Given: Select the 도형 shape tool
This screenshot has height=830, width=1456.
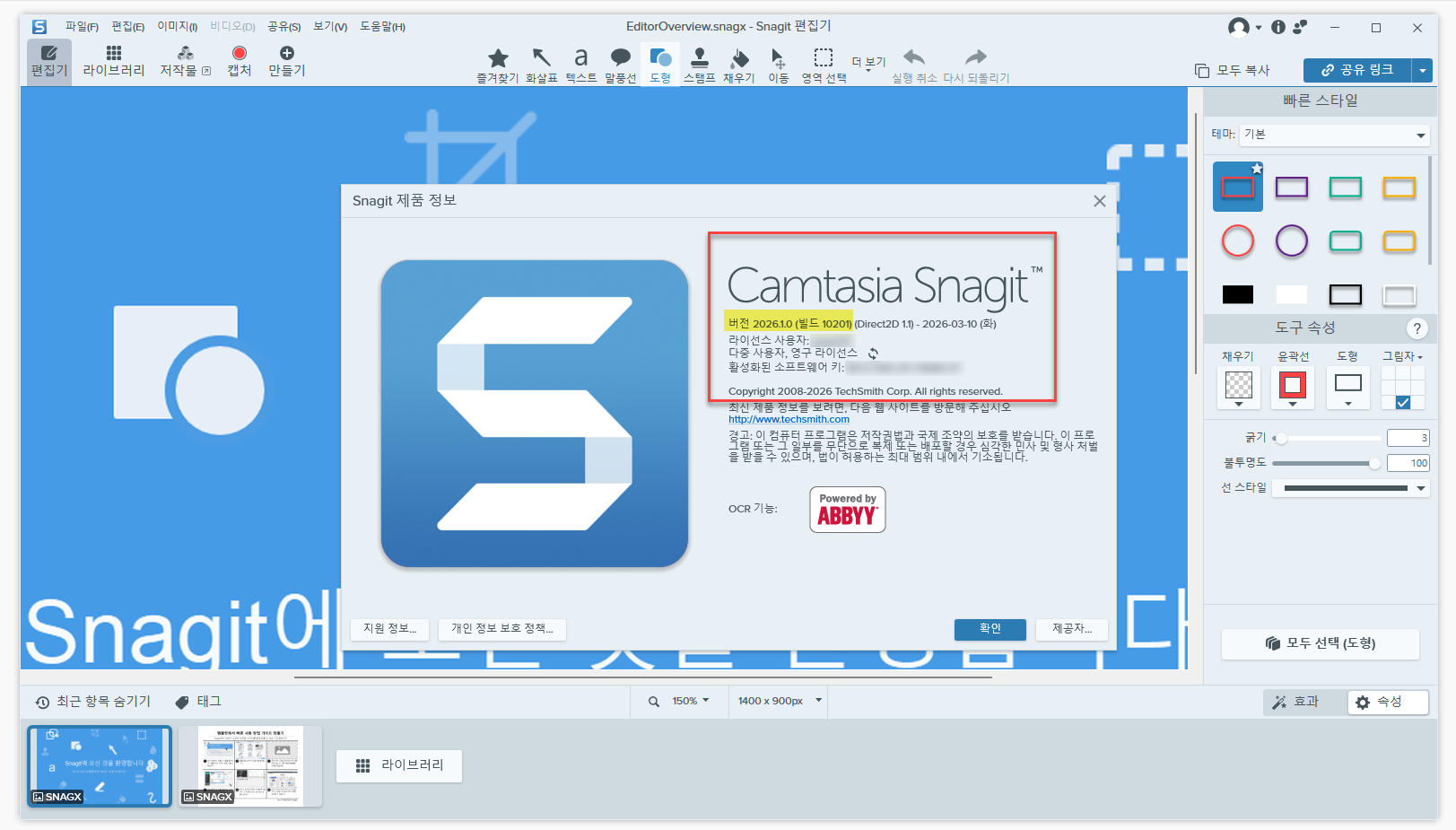Looking at the screenshot, I should click(x=660, y=65).
